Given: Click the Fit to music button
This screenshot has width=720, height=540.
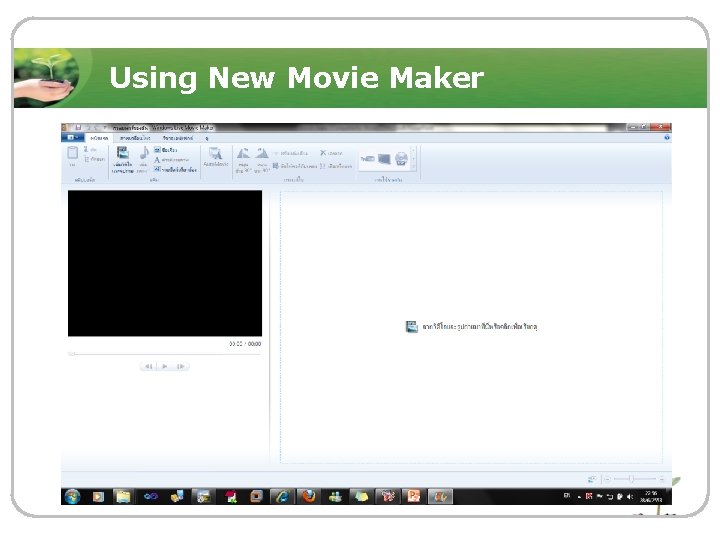Looking at the screenshot, I should click(294, 166).
